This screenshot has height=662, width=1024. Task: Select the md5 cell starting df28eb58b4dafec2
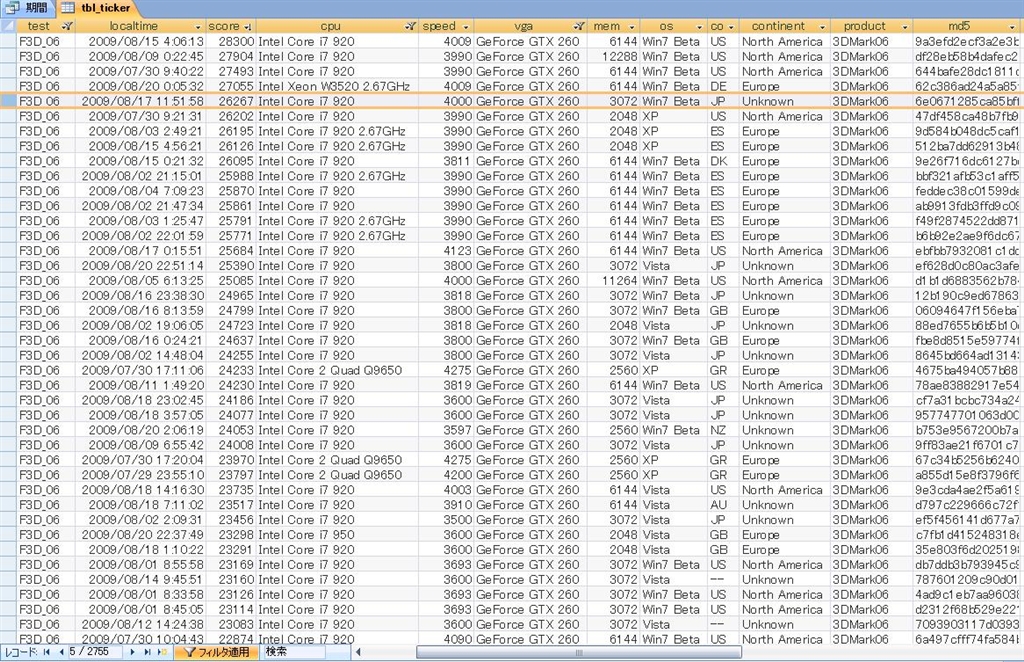coord(968,56)
